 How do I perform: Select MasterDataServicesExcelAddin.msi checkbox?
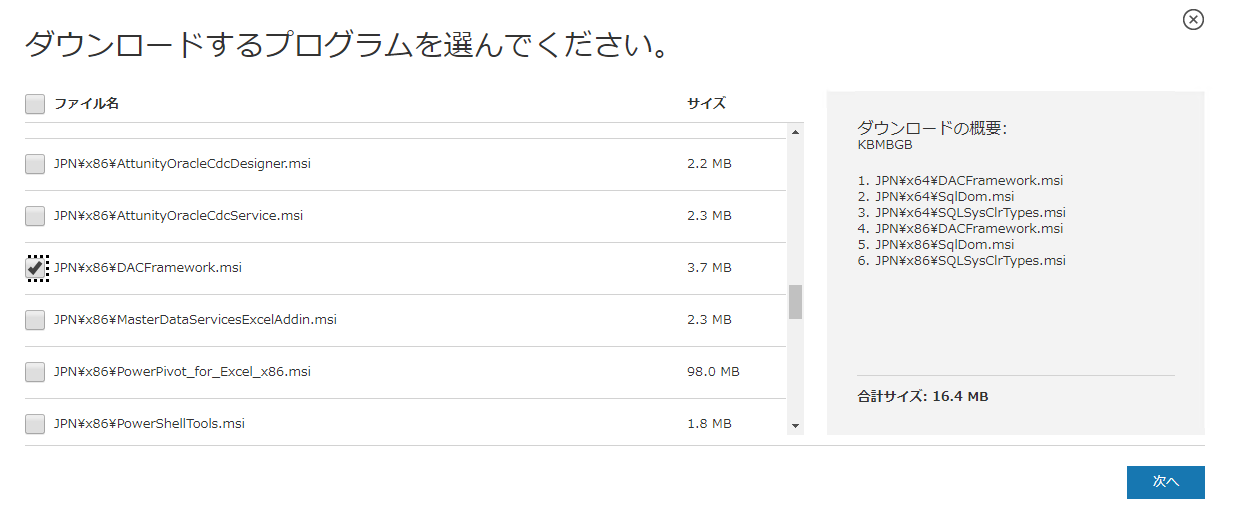(35, 320)
